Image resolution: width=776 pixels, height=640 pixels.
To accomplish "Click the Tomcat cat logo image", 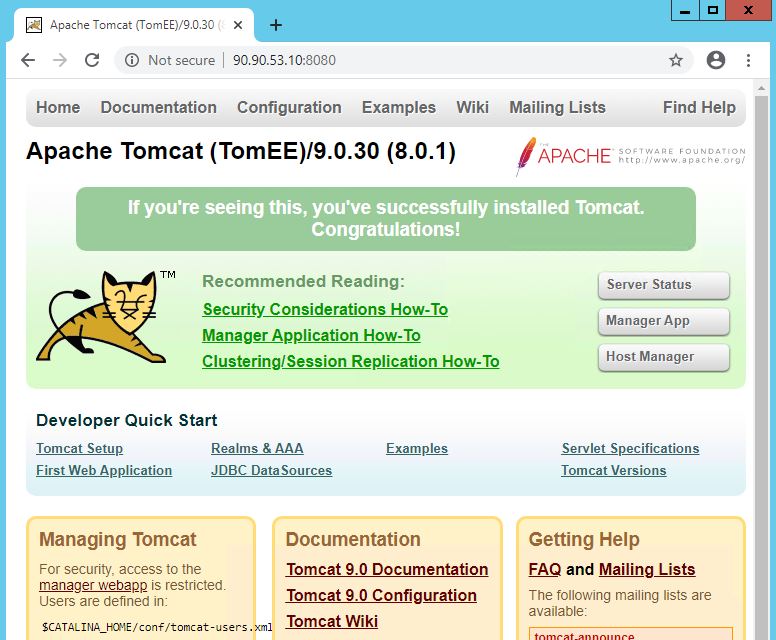I will (x=101, y=316).
